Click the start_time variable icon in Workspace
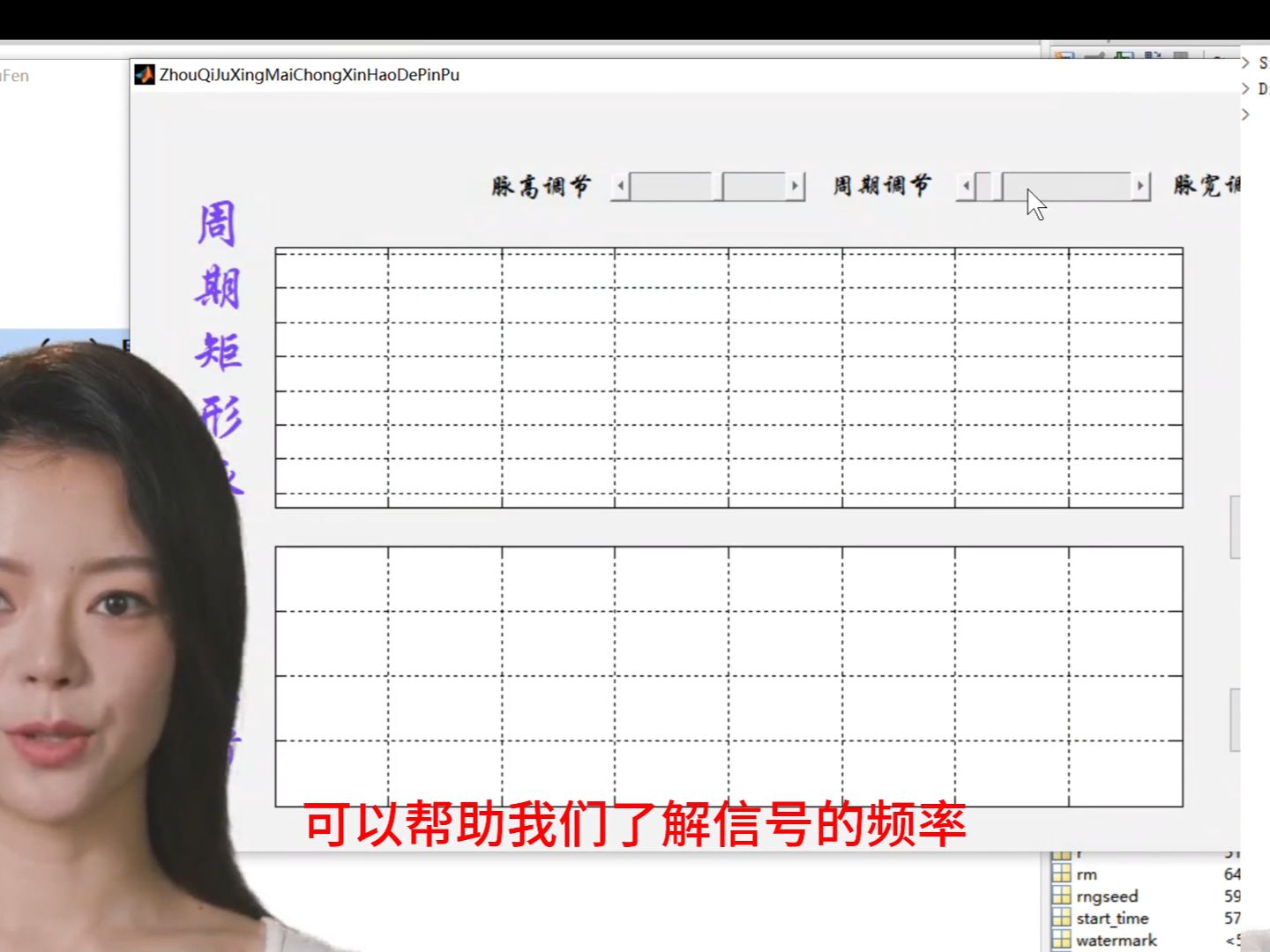 point(1062,918)
